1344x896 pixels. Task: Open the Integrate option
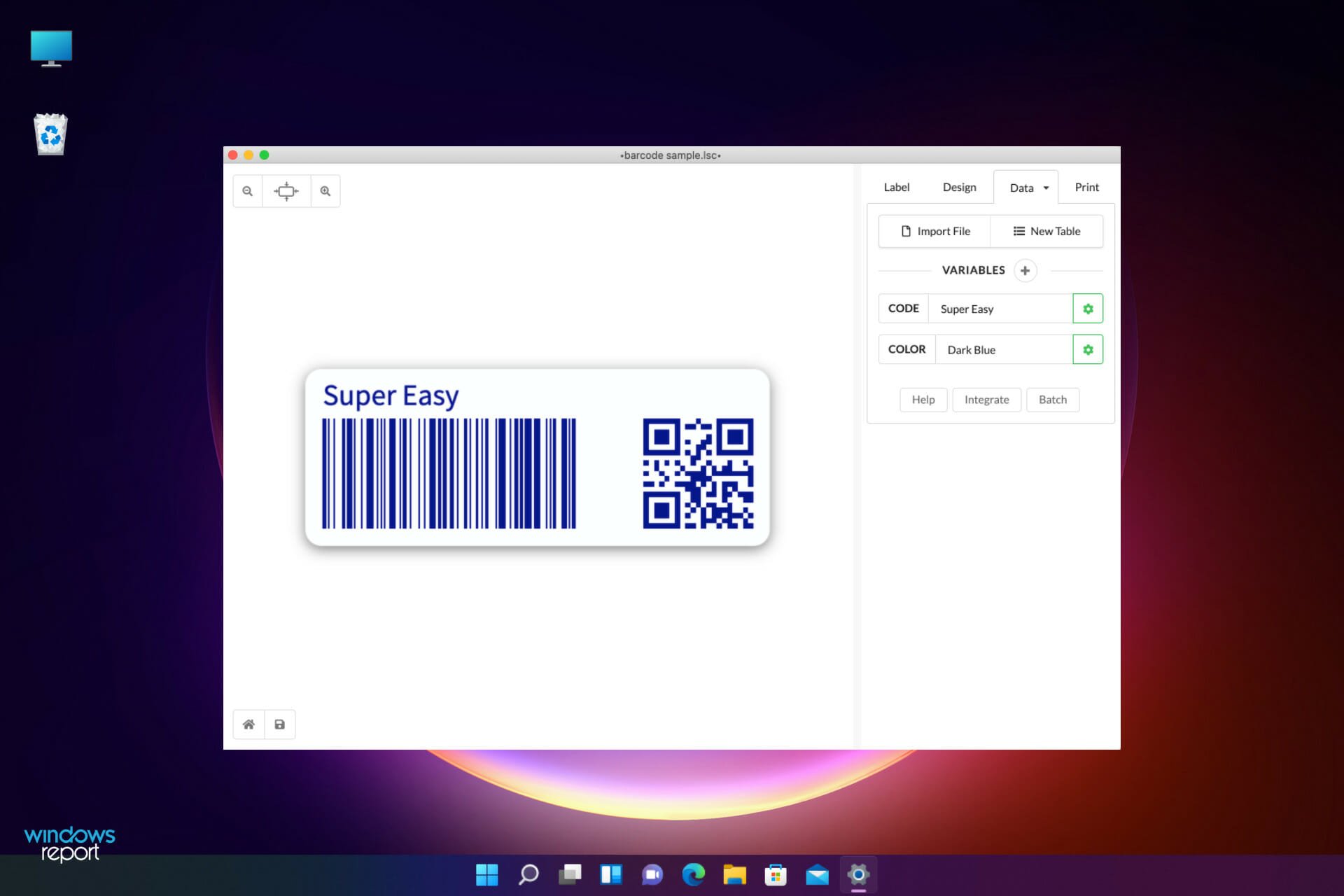click(x=987, y=400)
